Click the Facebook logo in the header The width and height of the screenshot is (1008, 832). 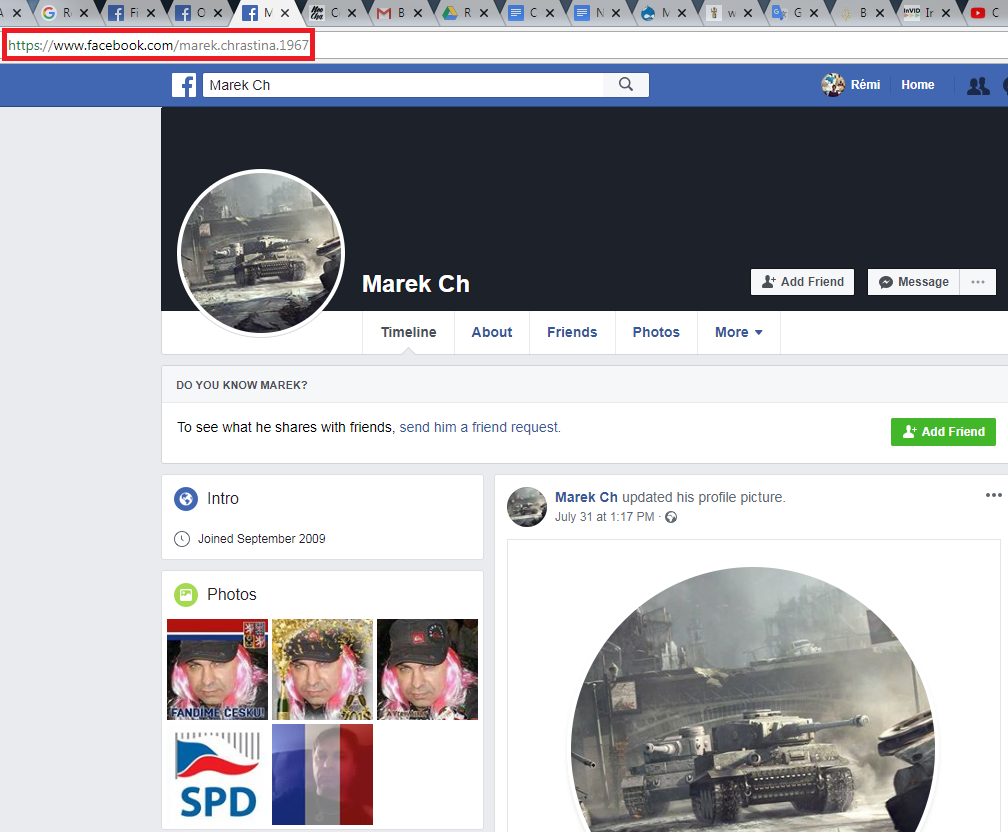(x=184, y=85)
